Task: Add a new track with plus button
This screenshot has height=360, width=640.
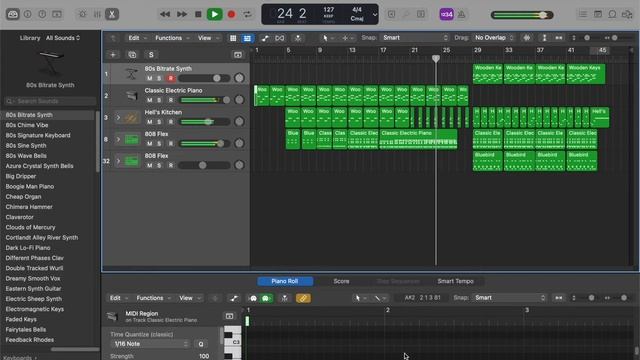Action: coord(113,55)
